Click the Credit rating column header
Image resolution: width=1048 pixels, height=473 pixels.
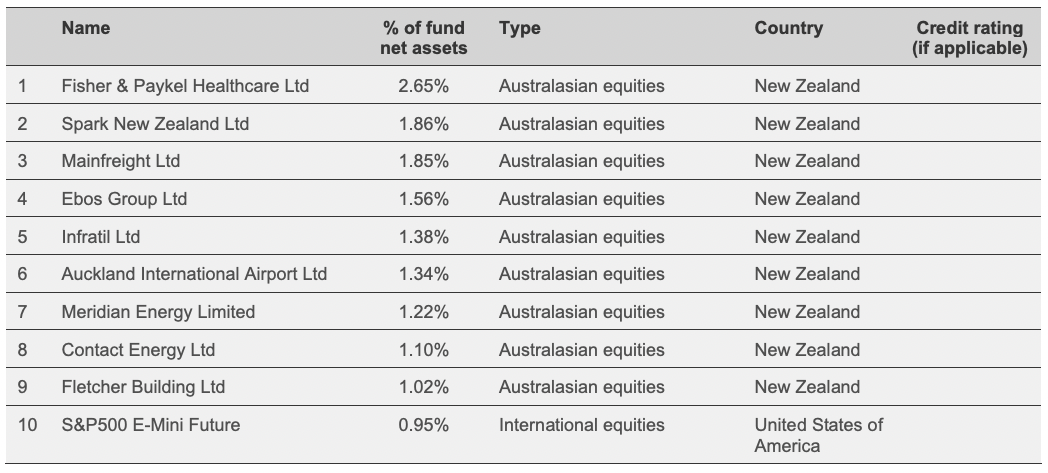click(x=969, y=38)
